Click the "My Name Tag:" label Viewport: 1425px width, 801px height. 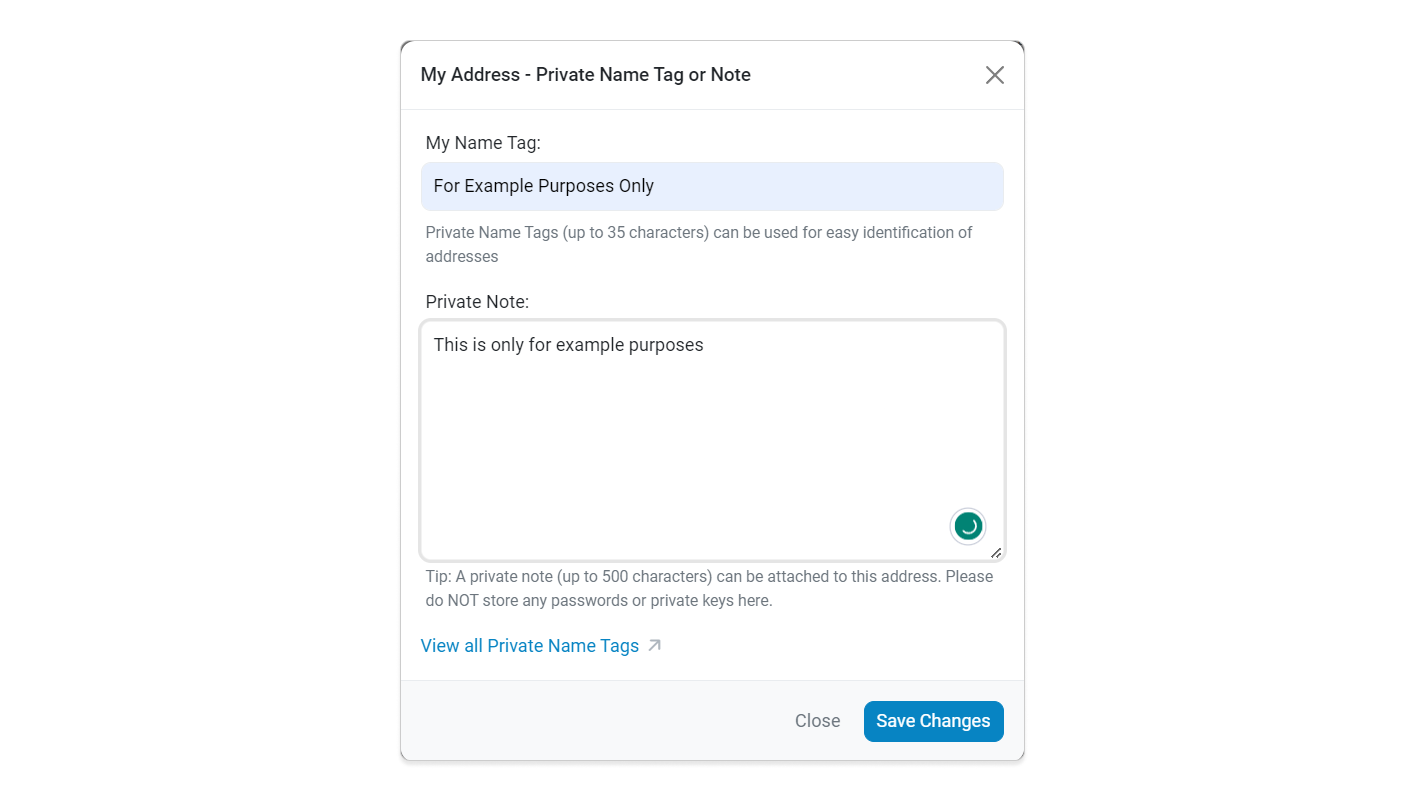pos(483,143)
